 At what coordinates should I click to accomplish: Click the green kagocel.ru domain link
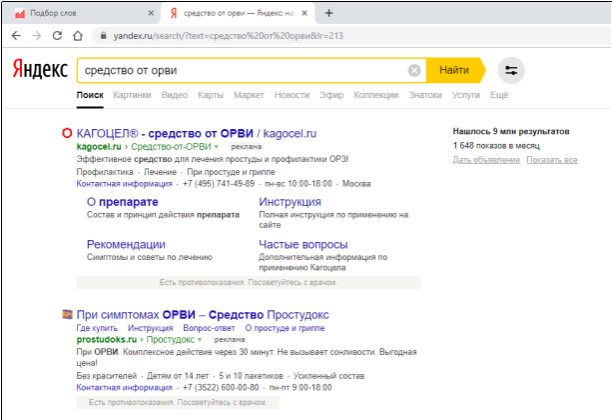[x=99, y=147]
